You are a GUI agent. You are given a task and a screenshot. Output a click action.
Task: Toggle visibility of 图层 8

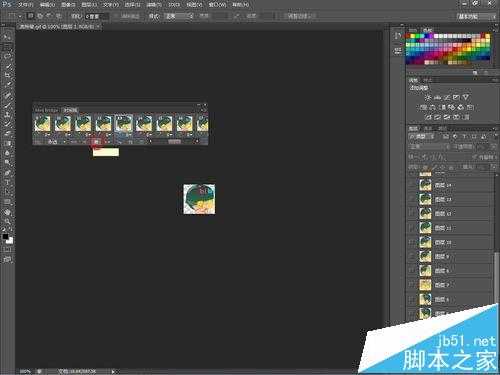pyautogui.click(x=413, y=271)
